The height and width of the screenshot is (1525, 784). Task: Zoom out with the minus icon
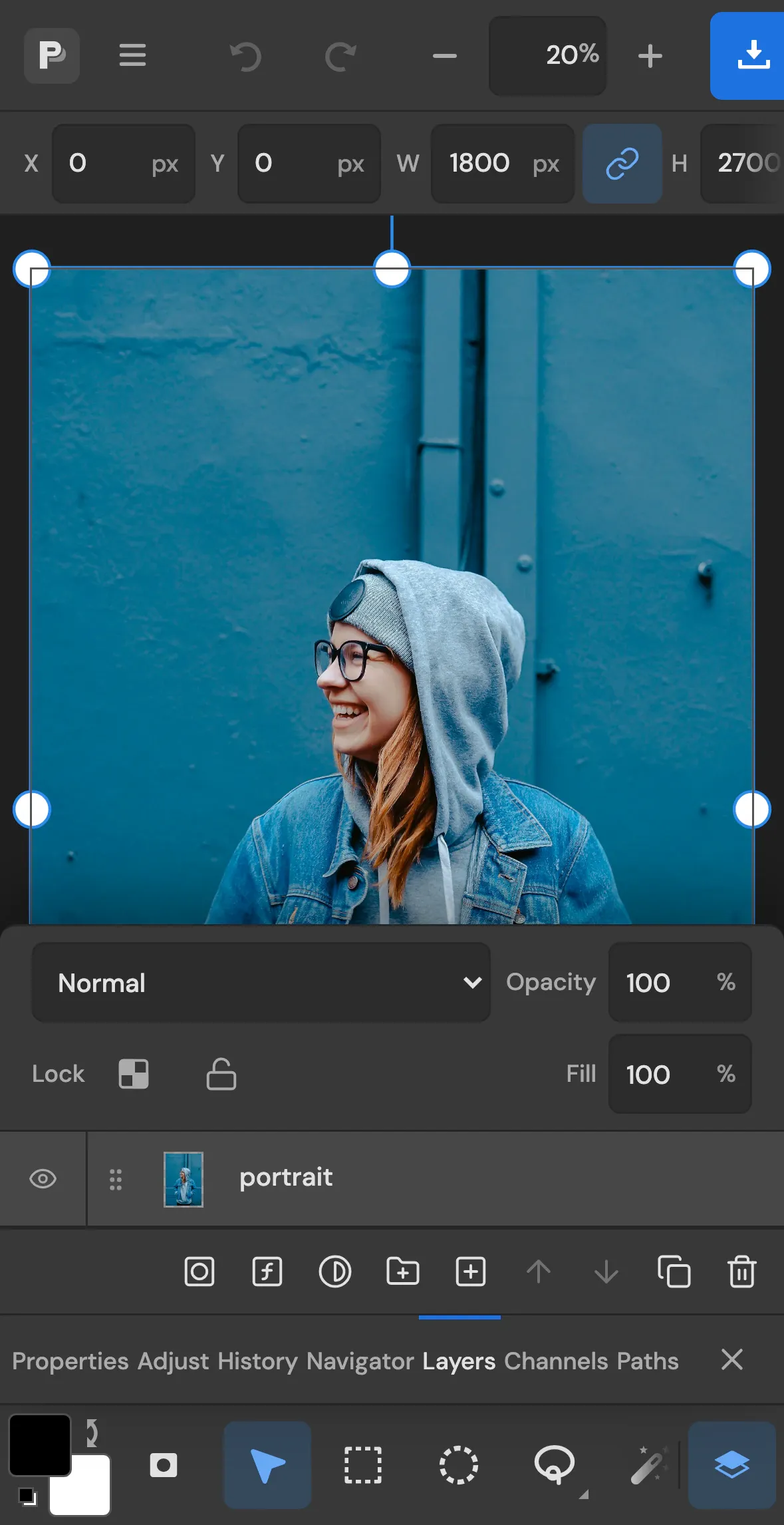[x=444, y=56]
